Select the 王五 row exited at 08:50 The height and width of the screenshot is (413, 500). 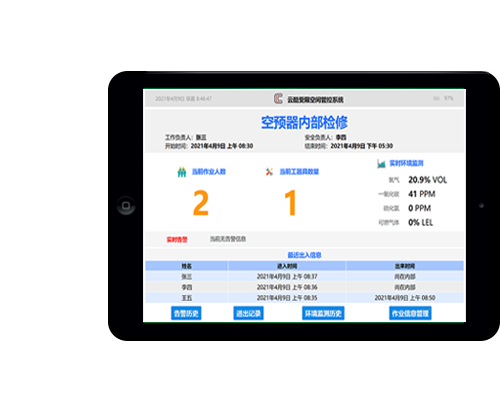click(x=304, y=298)
